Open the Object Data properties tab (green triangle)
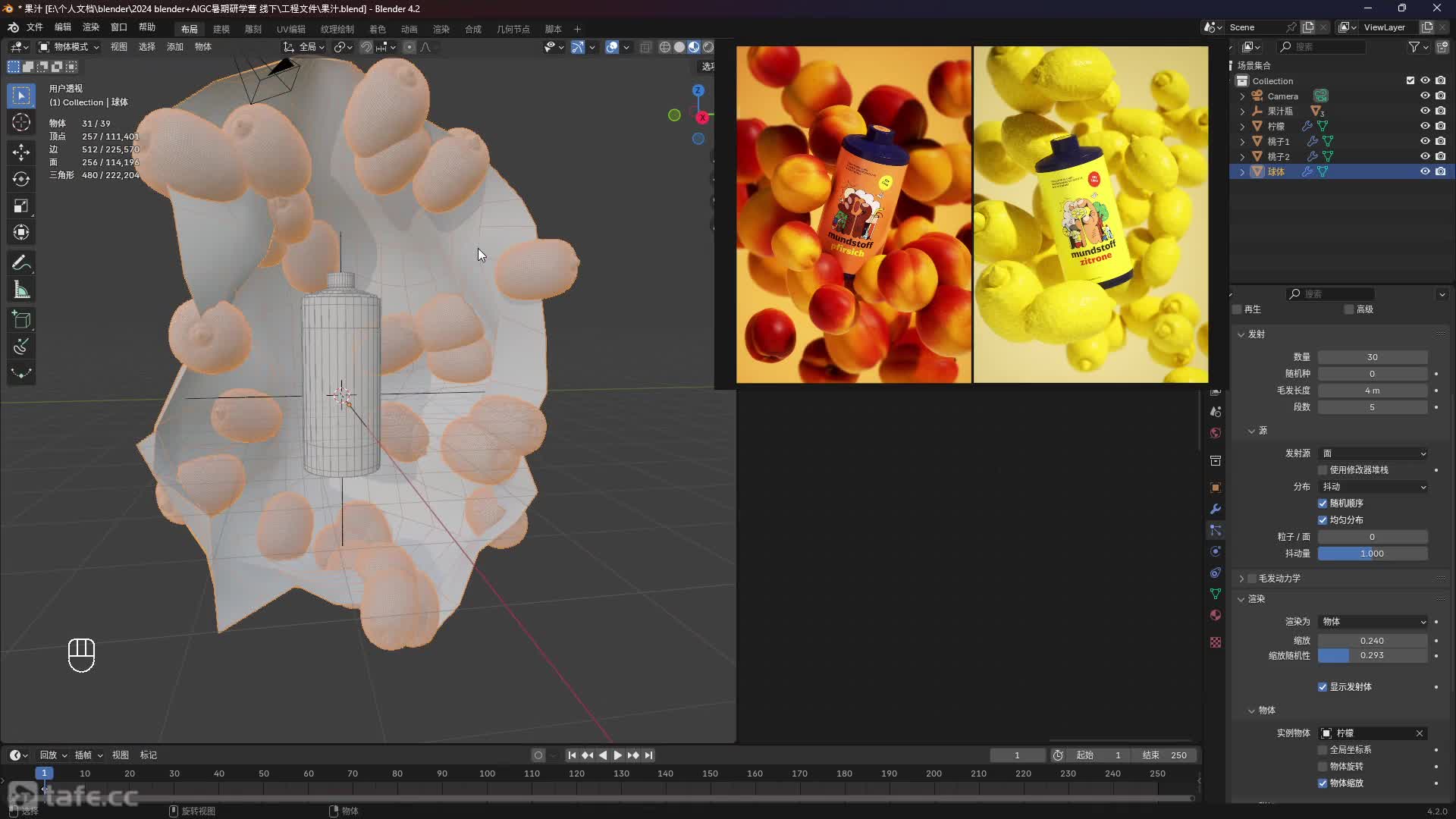 (1216, 594)
